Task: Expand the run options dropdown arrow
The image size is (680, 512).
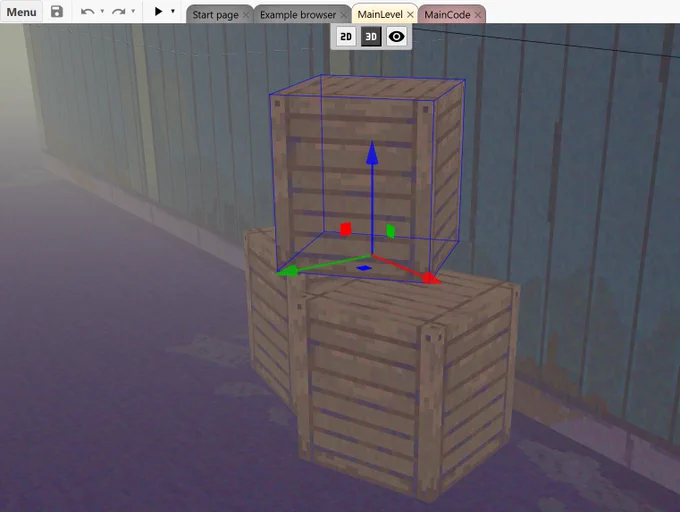Action: click(173, 11)
